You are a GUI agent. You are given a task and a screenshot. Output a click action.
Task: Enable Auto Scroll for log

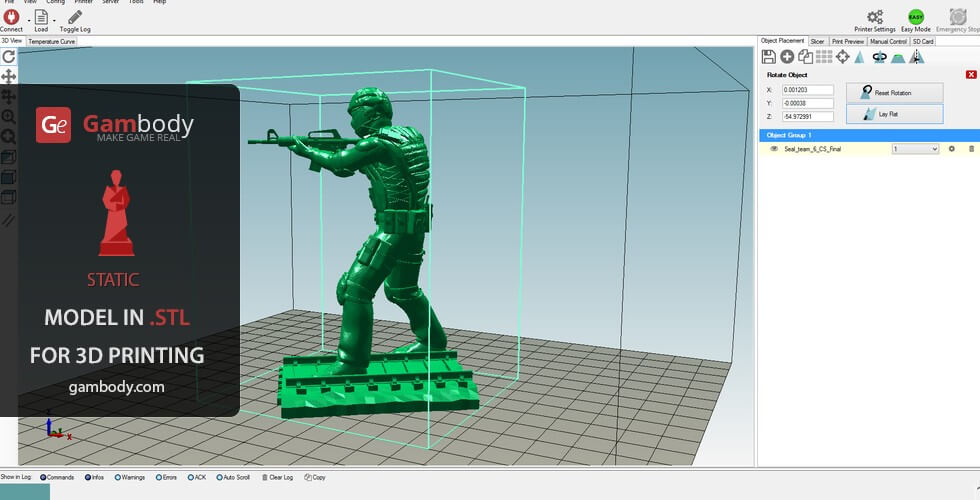[x=218, y=478]
